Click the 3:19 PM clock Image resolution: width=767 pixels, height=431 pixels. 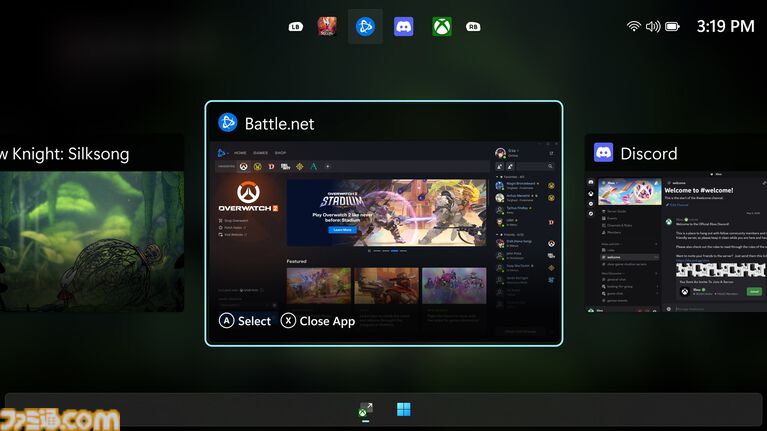coord(725,26)
